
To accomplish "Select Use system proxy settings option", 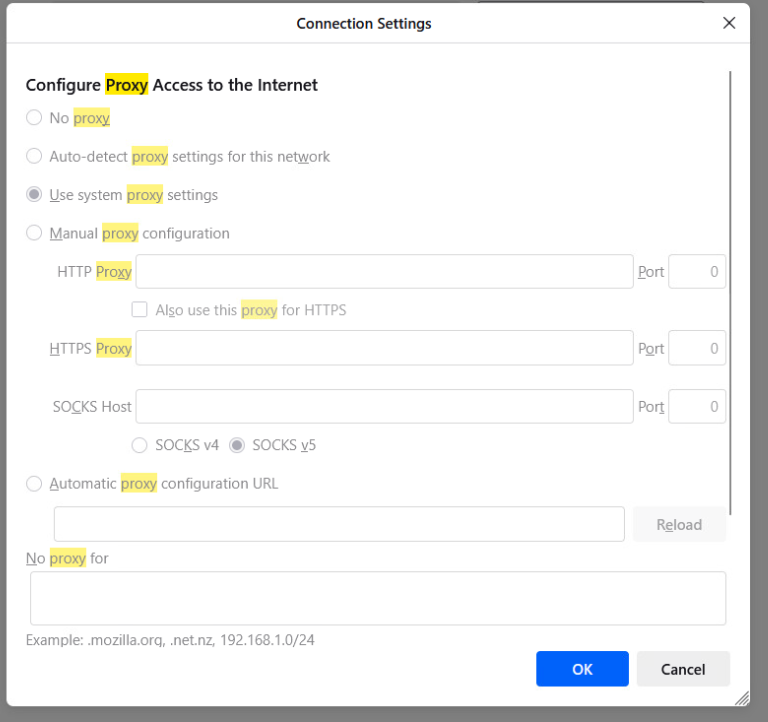I will point(35,195).
